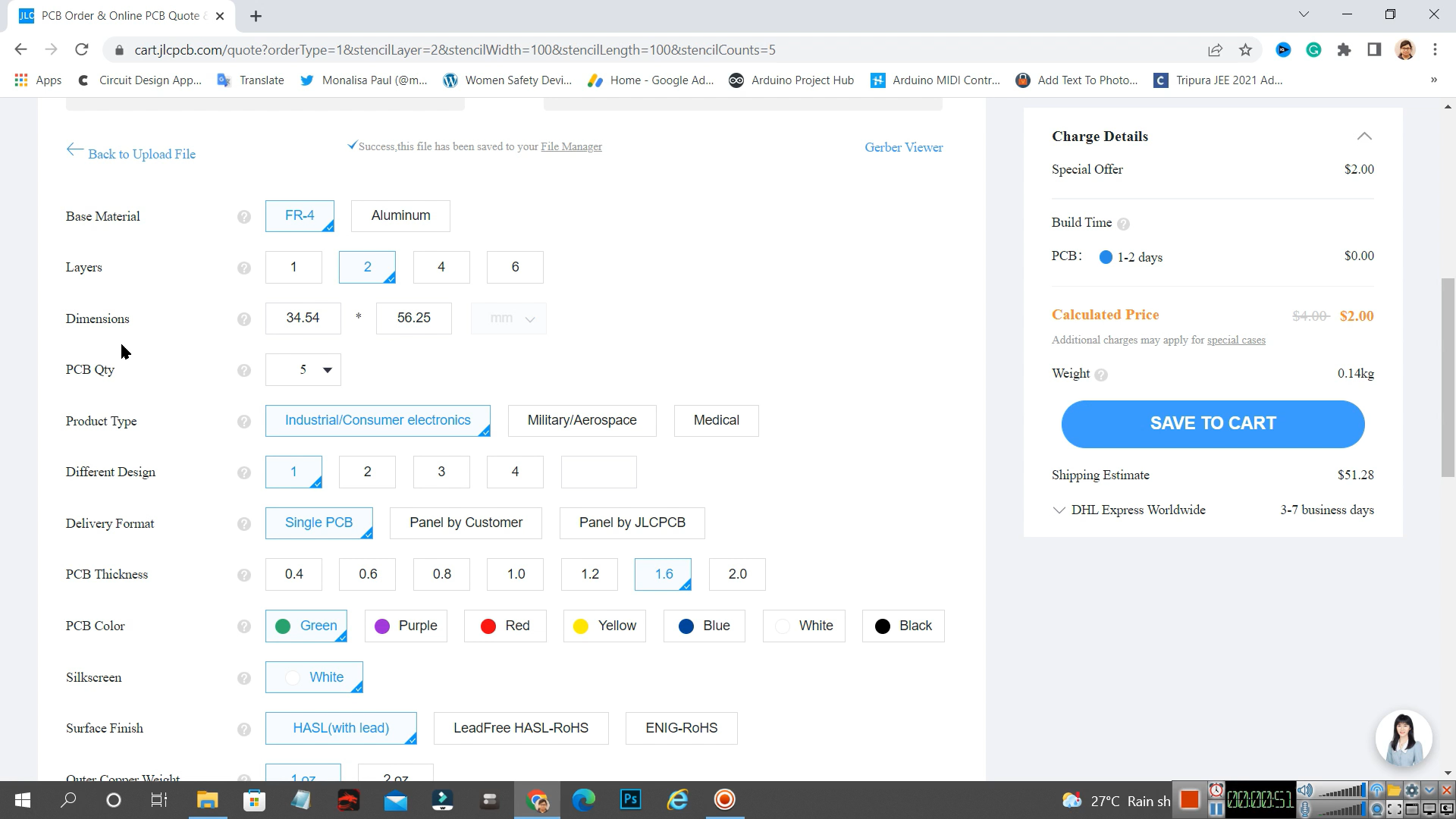Screen dimensions: 1456x819
Task: Click the browser share icon in address bar
Action: click(1215, 49)
